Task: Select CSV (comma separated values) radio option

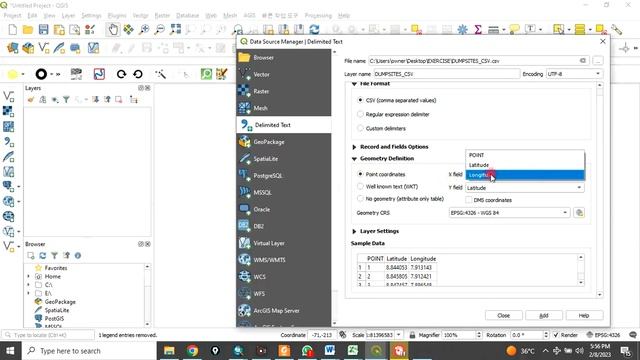Action: pos(360,100)
